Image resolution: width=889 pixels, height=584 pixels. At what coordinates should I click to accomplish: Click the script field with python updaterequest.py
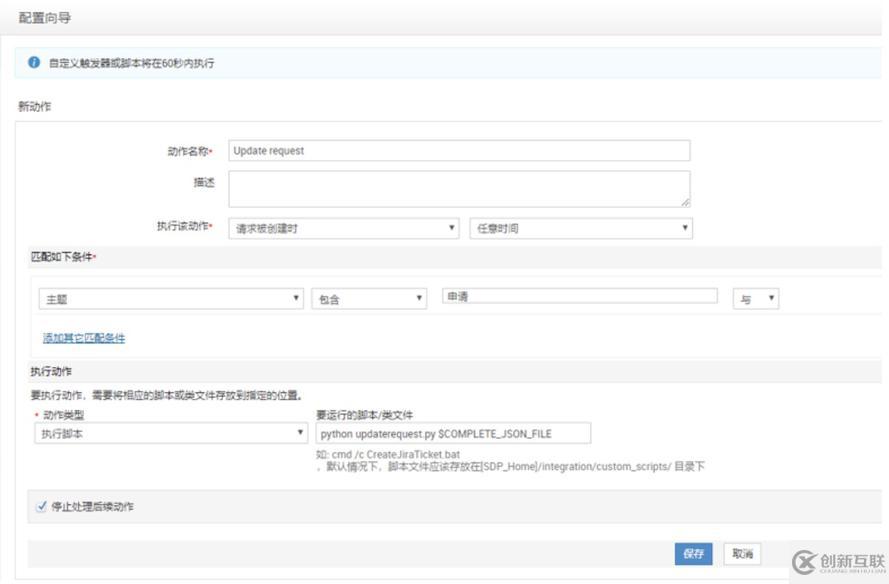click(453, 434)
